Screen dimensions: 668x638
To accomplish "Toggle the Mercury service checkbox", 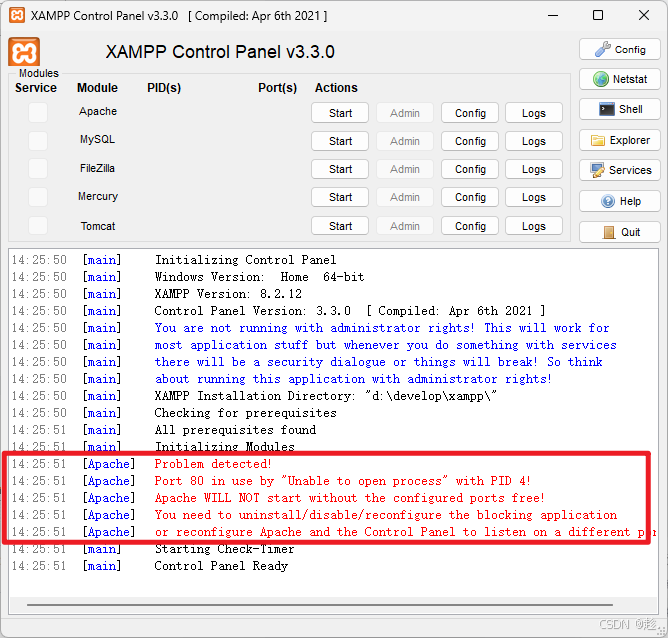I will point(38,197).
